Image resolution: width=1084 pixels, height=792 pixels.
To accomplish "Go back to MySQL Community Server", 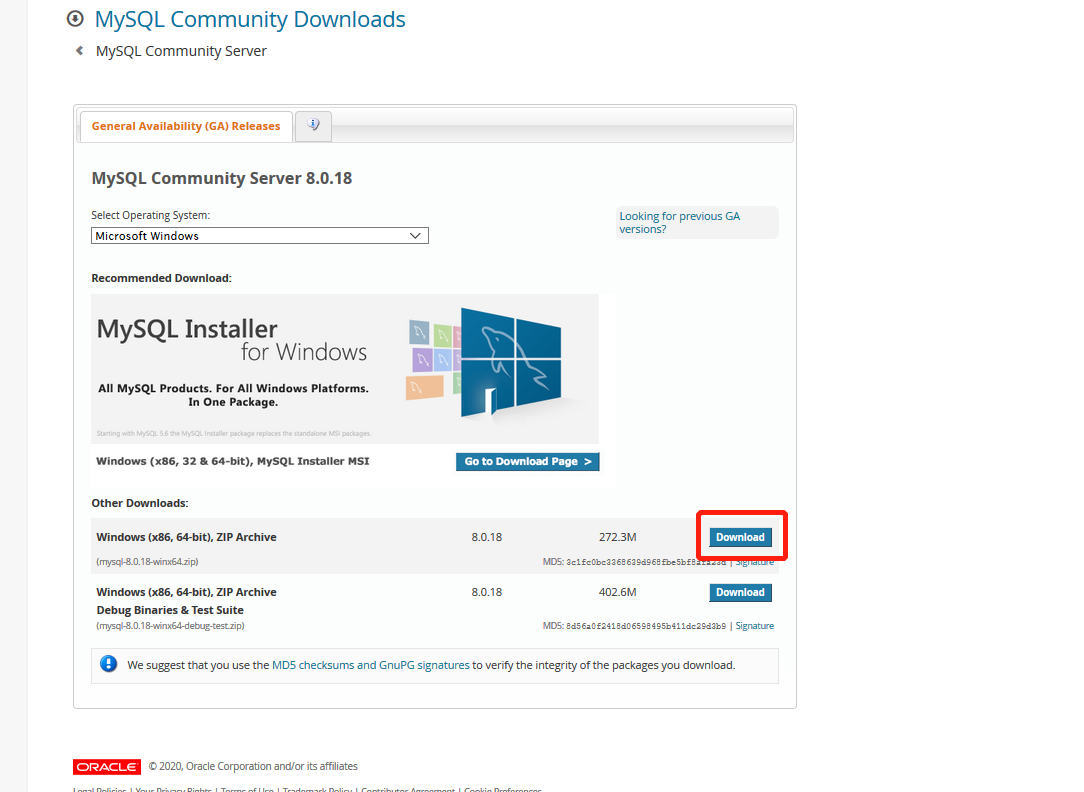I will [x=181, y=51].
